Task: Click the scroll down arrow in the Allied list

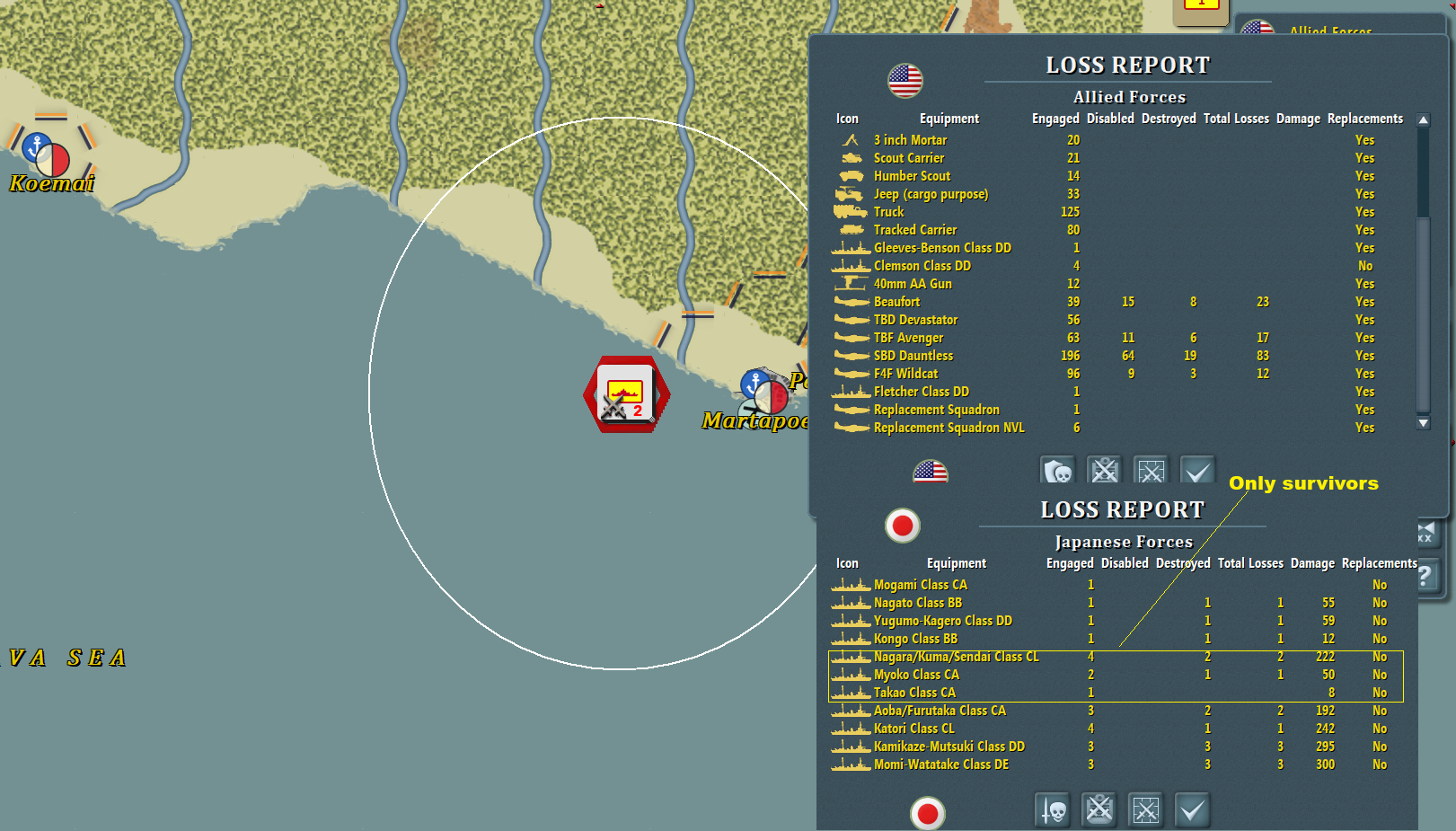Action: (x=1423, y=422)
